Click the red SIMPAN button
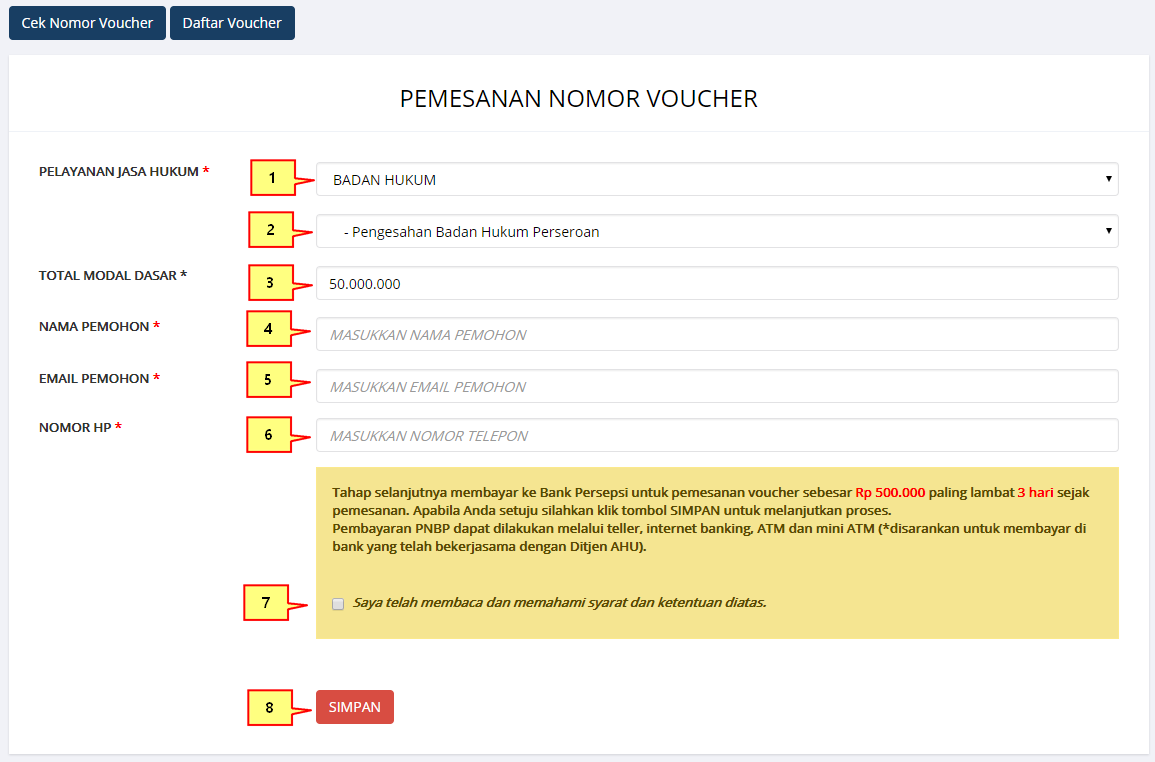1155x762 pixels. 354,707
